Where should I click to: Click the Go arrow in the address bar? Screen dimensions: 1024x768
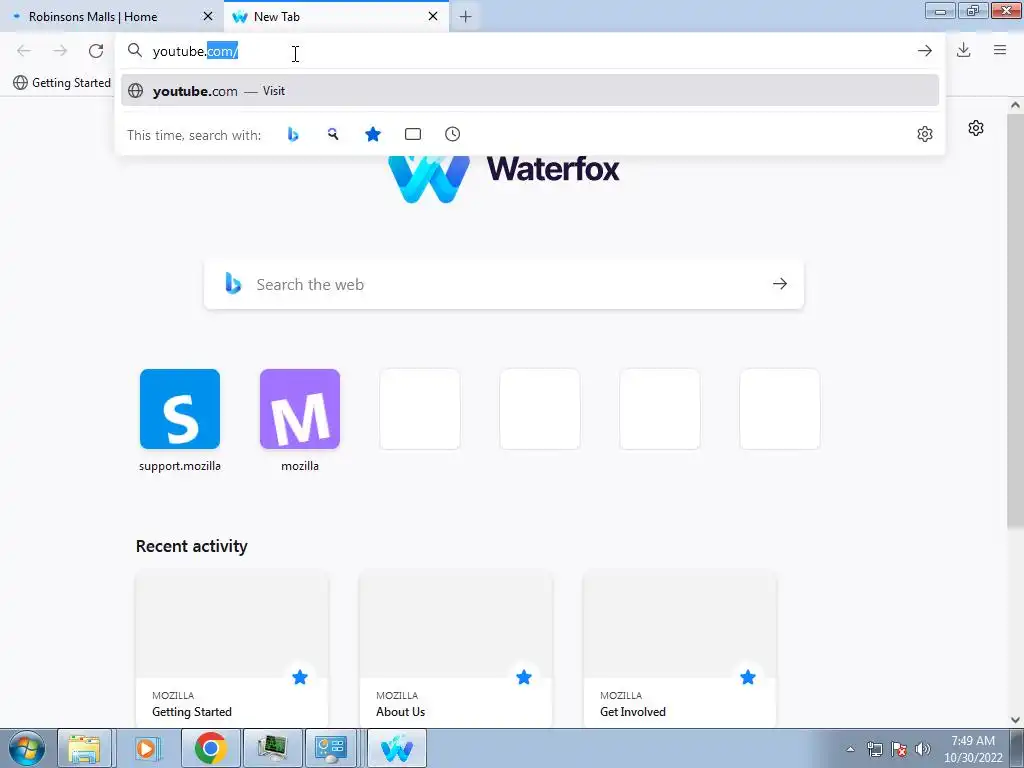coord(925,51)
